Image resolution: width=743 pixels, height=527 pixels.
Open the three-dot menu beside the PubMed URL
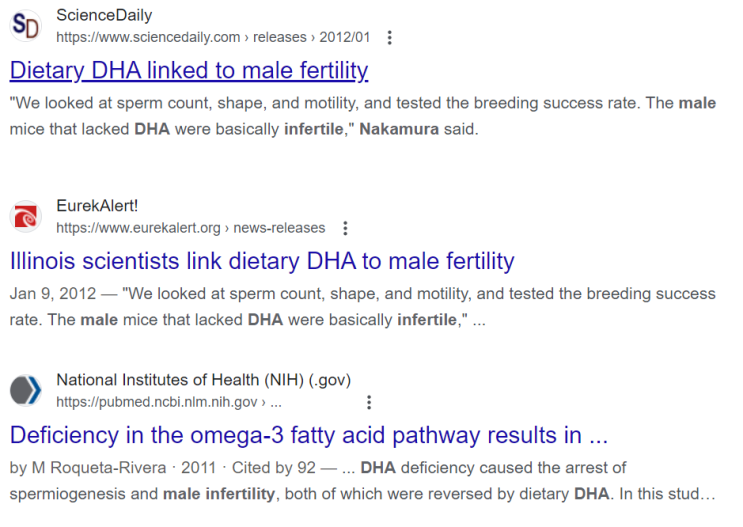coord(369,402)
